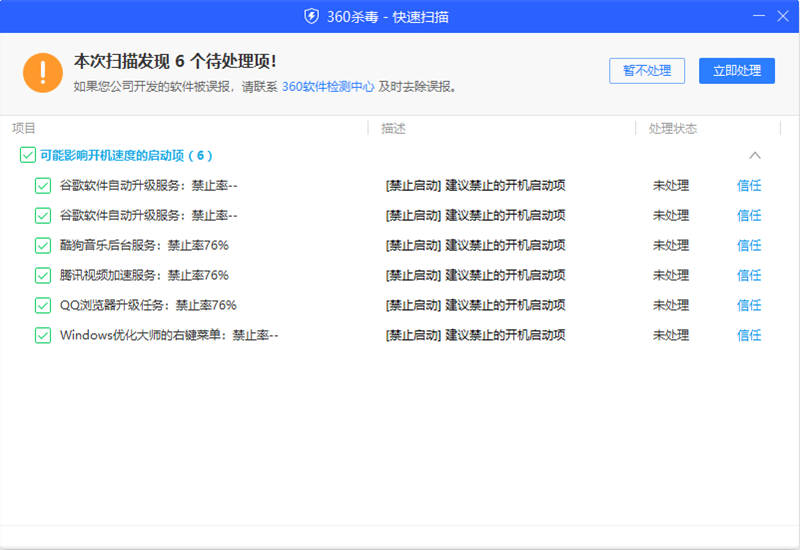Collapse the startup items group with chevron
This screenshot has height=550, width=800.
pos(755,155)
